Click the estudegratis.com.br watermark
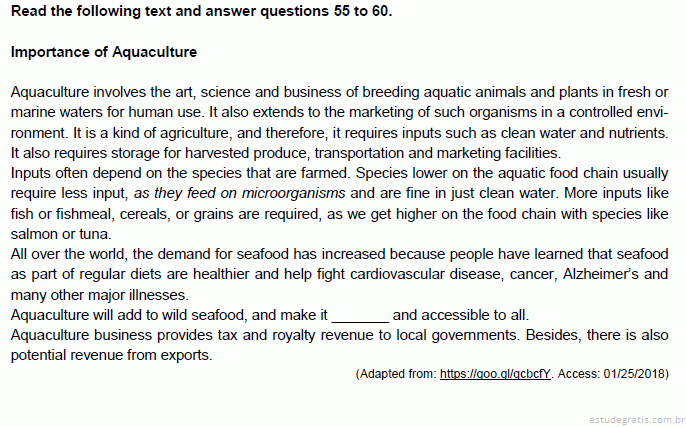 [637, 420]
